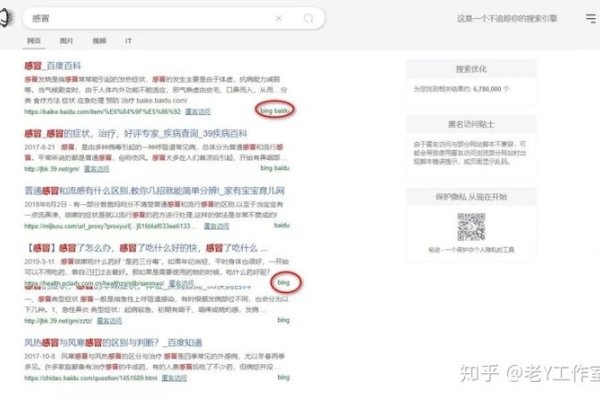Click the http://jbk.39.net/gm/ URL
Viewport: 600px width, 400px height.
coord(52,168)
